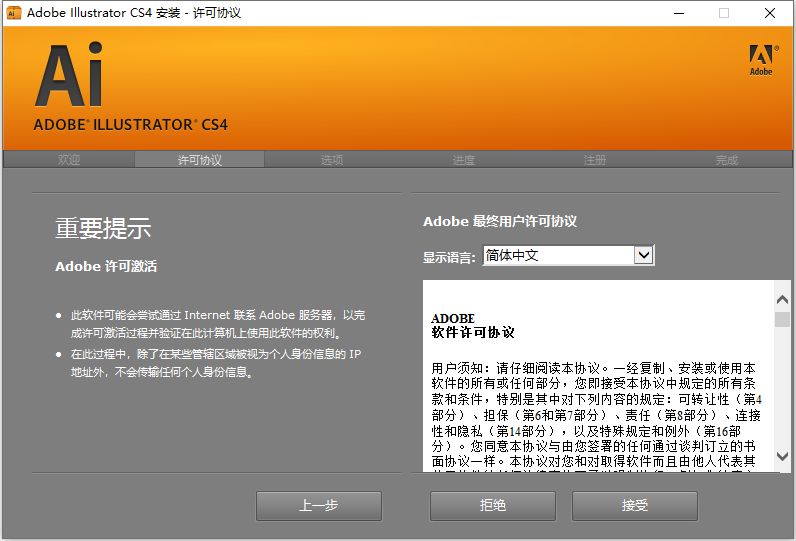Click the 重要提示 heading
This screenshot has height=541, width=796.
tap(103, 228)
